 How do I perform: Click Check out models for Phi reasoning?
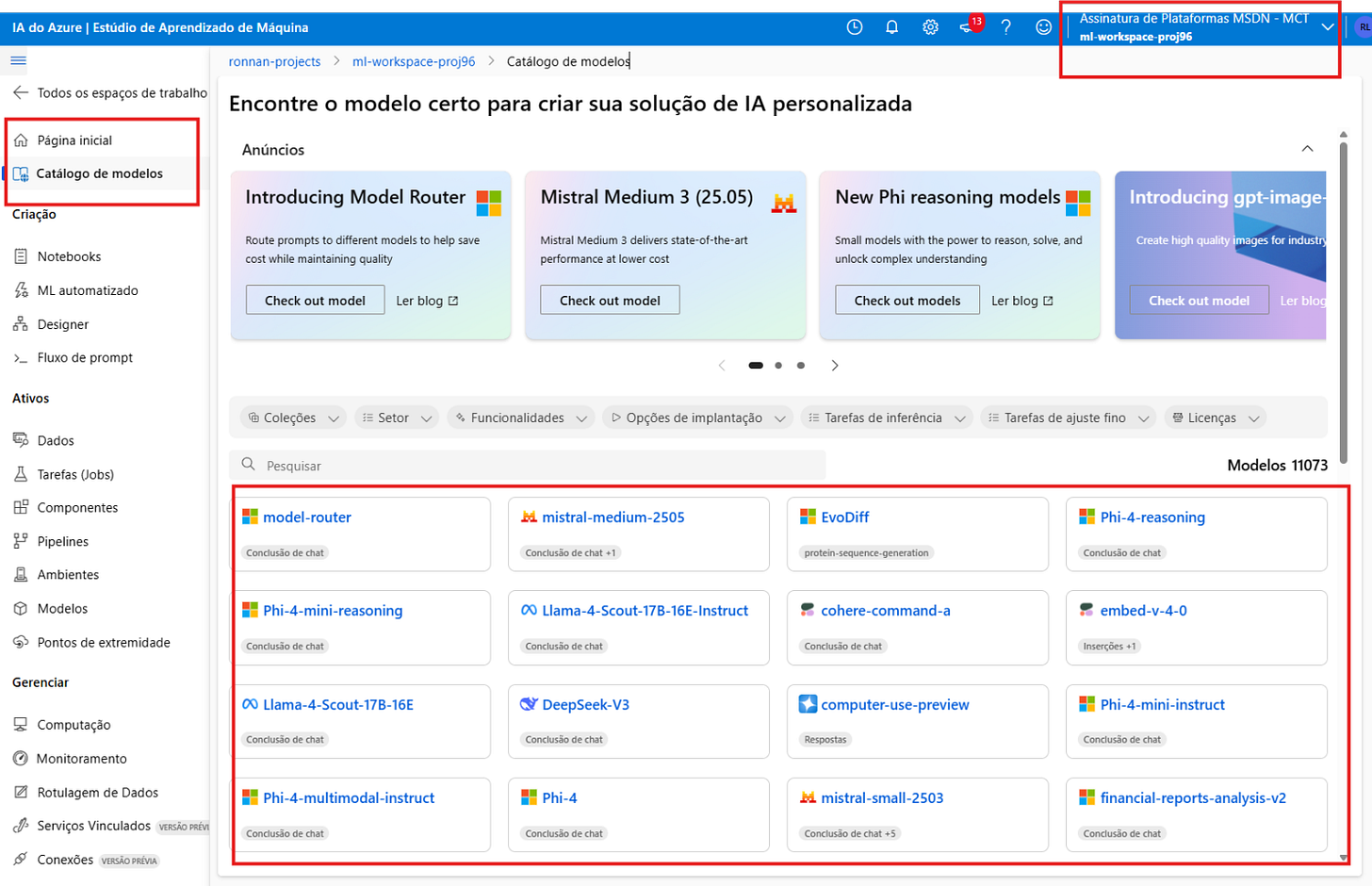tap(907, 300)
